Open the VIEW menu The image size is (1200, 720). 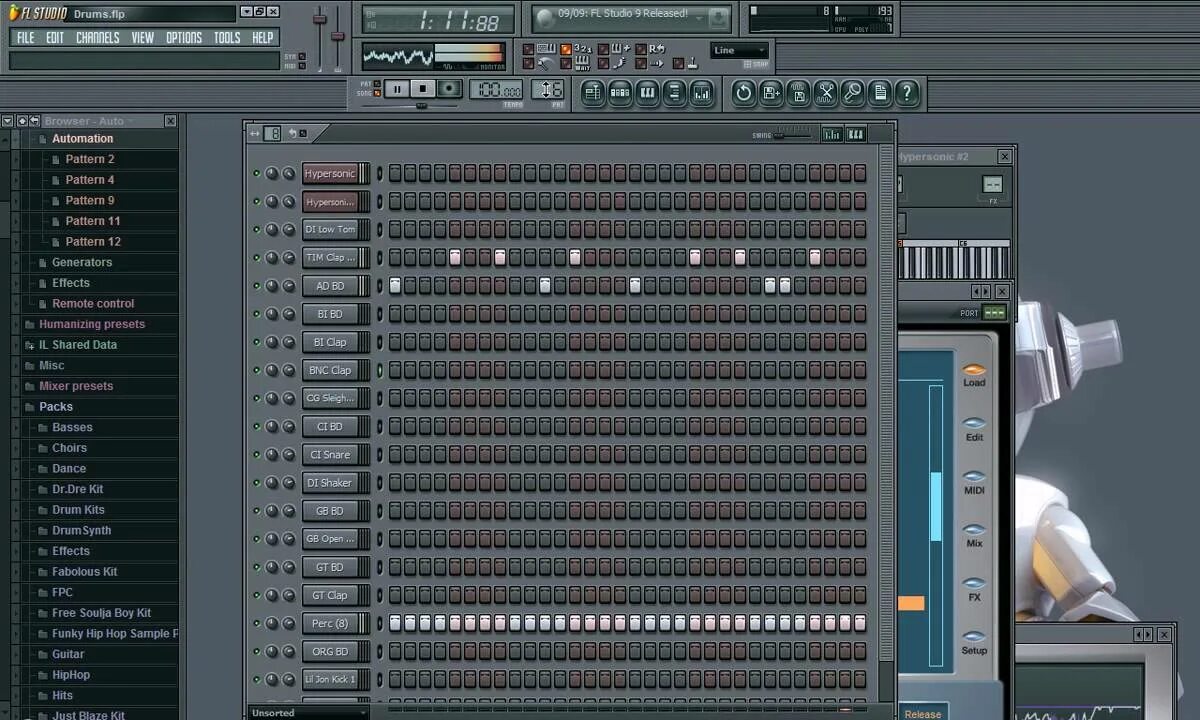coord(143,38)
